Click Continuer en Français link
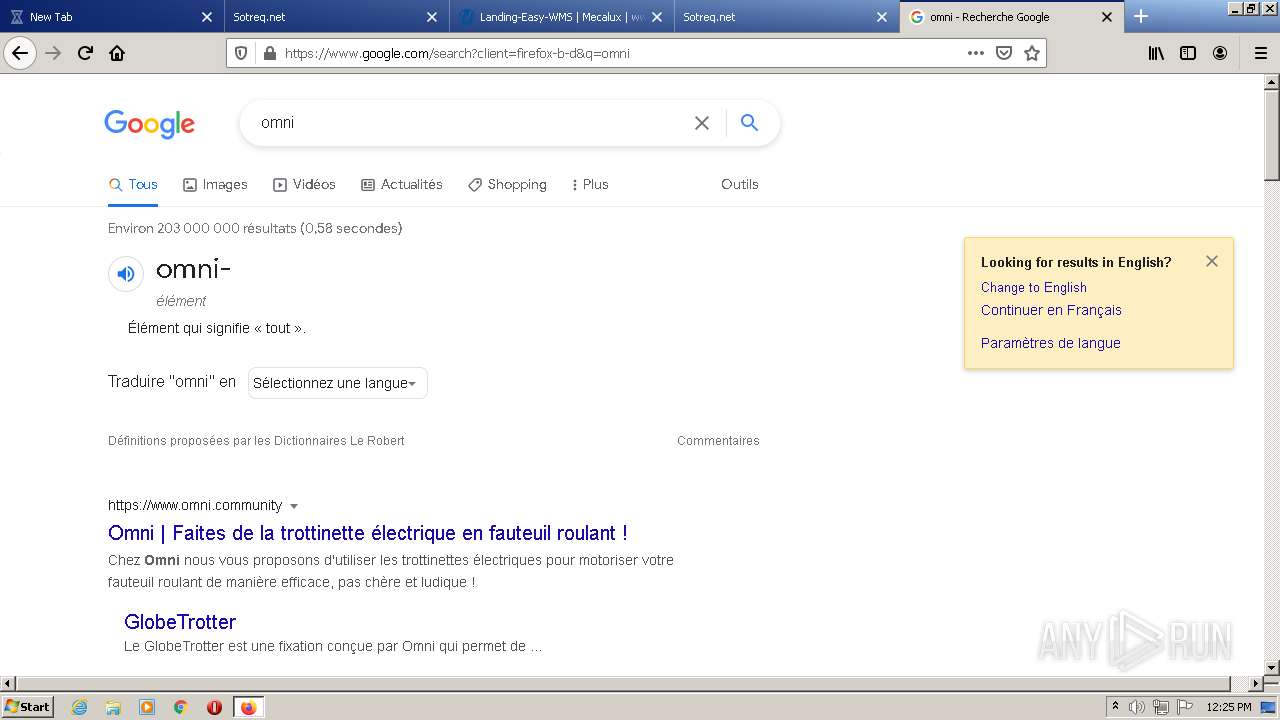Image resolution: width=1280 pixels, height=720 pixels. 1051,310
